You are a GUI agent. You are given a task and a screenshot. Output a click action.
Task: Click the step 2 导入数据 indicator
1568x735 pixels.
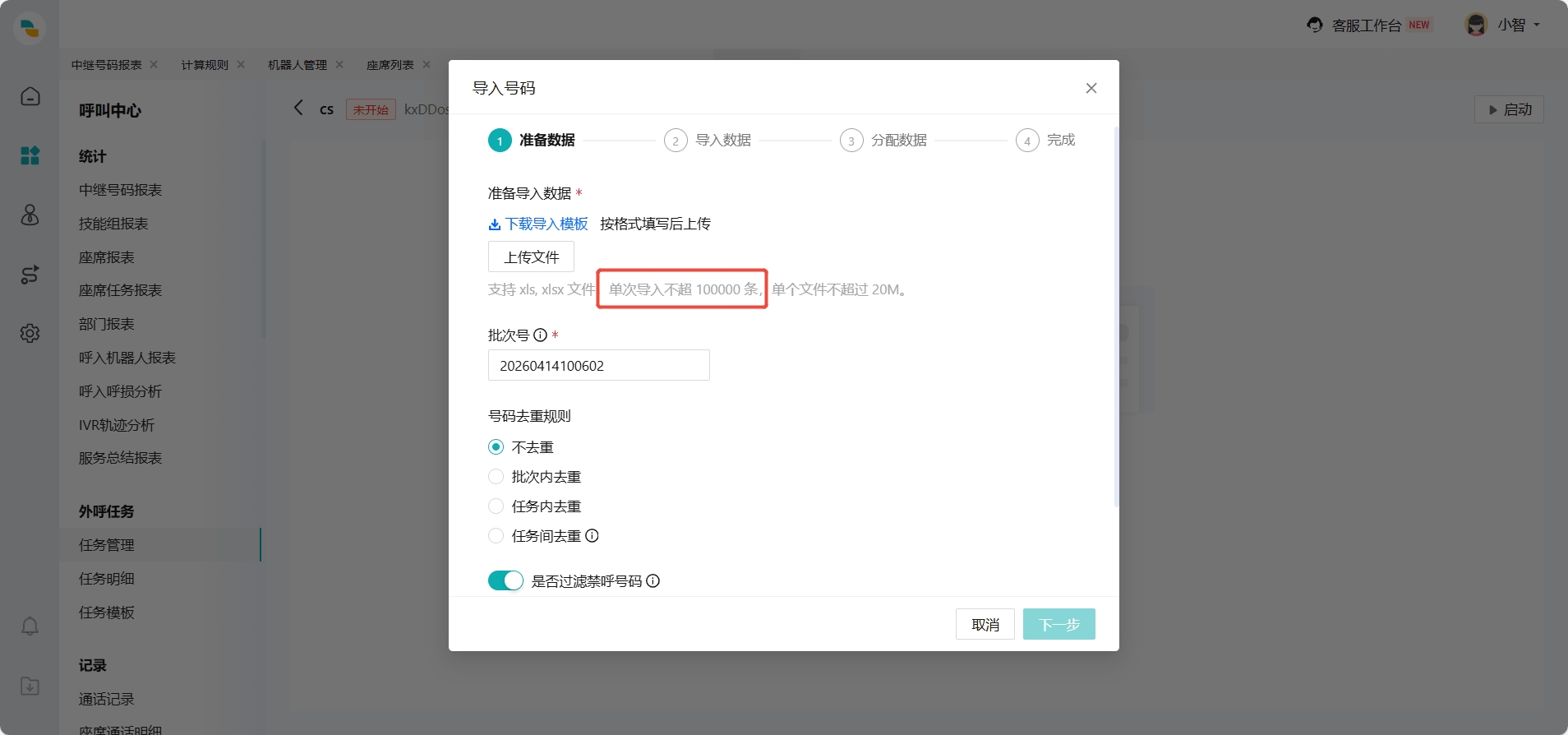pyautogui.click(x=708, y=141)
